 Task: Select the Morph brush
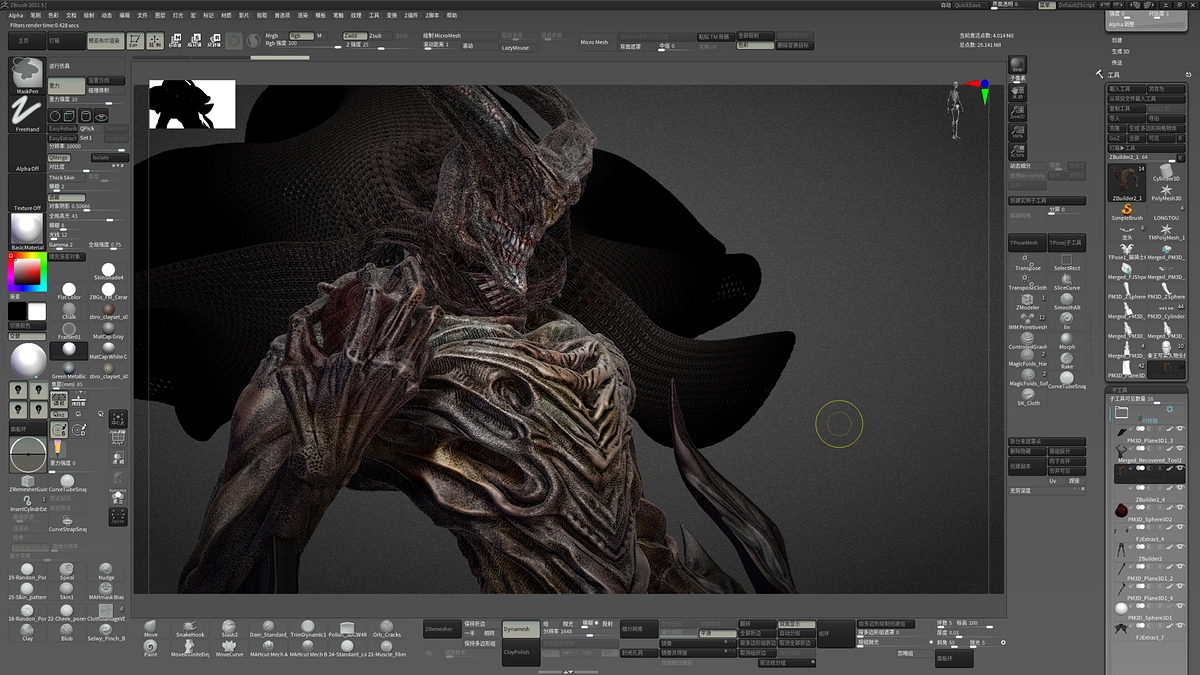[1067, 340]
